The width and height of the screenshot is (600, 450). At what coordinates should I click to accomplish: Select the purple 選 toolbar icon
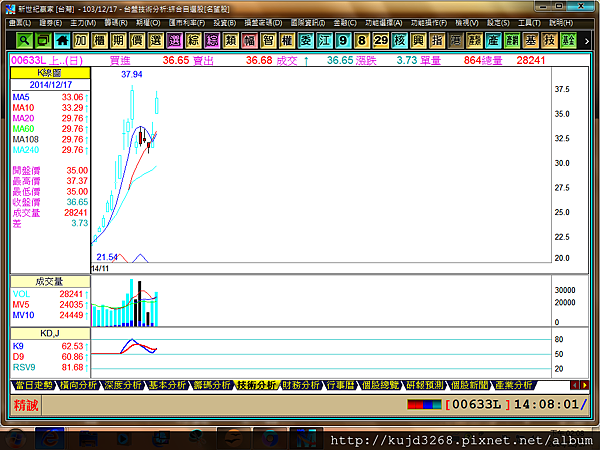click(x=174, y=41)
